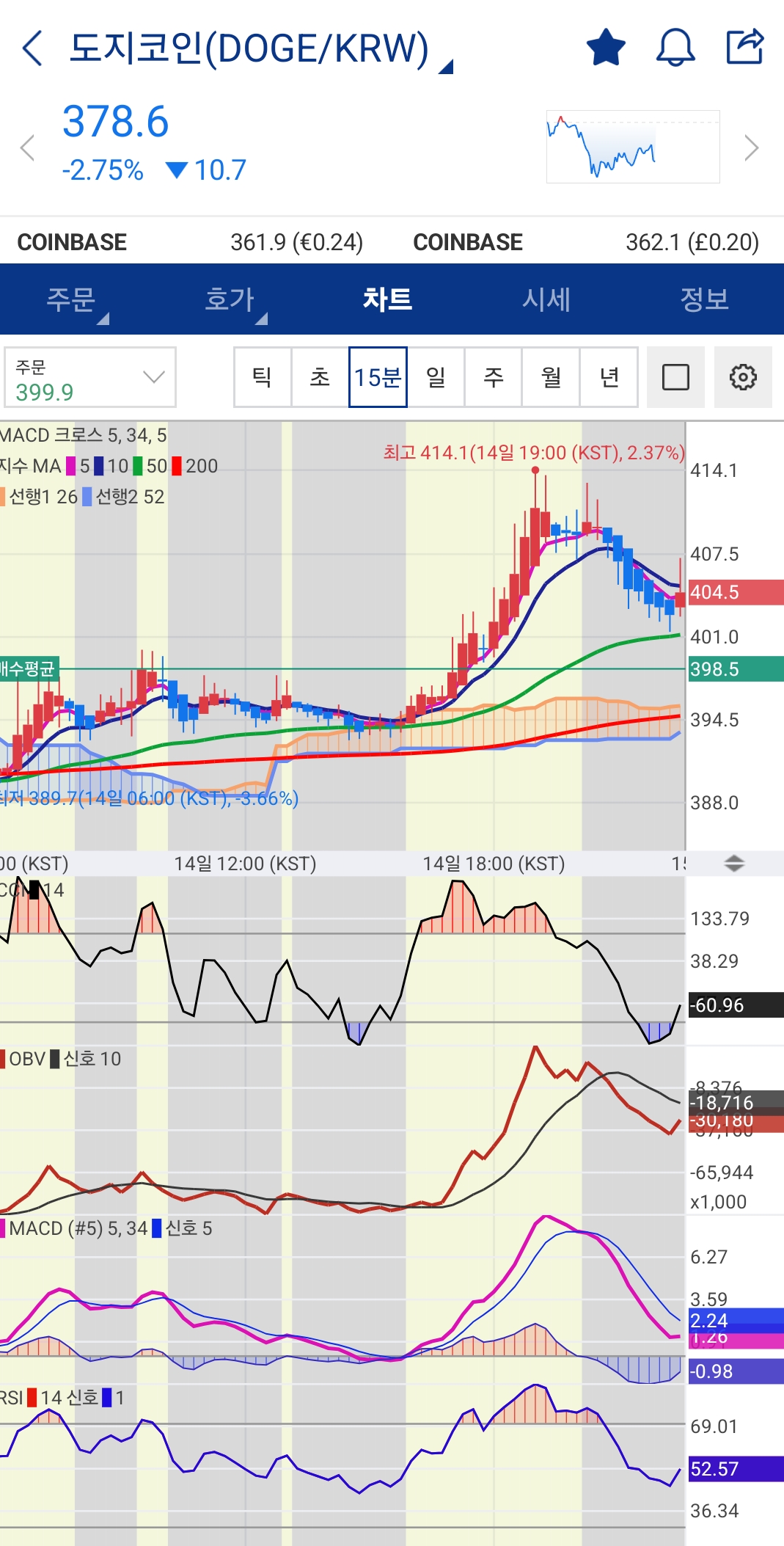Click the red 200 MA color swatch
The image size is (784, 1546).
click(177, 466)
